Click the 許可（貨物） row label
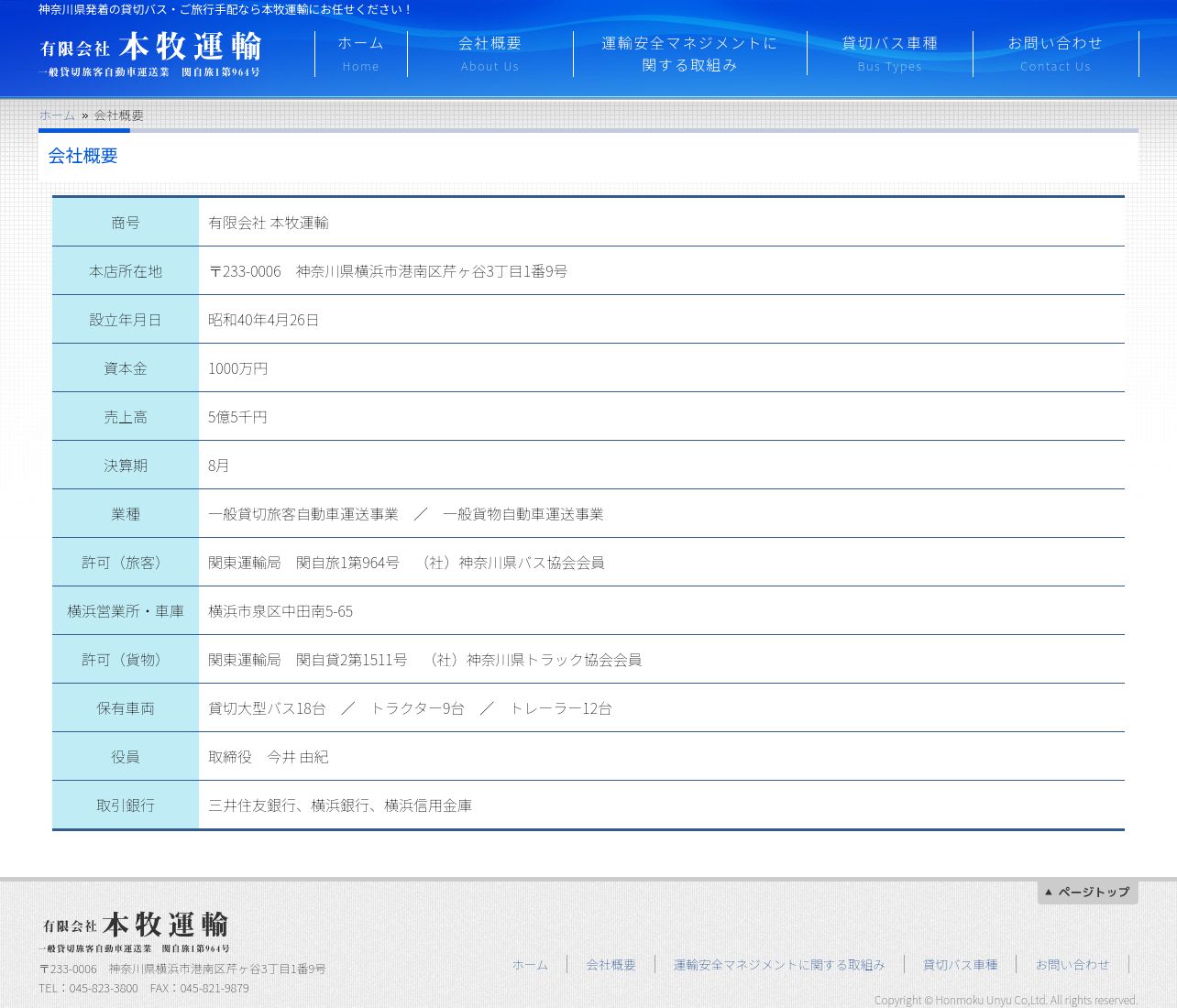 click(126, 660)
